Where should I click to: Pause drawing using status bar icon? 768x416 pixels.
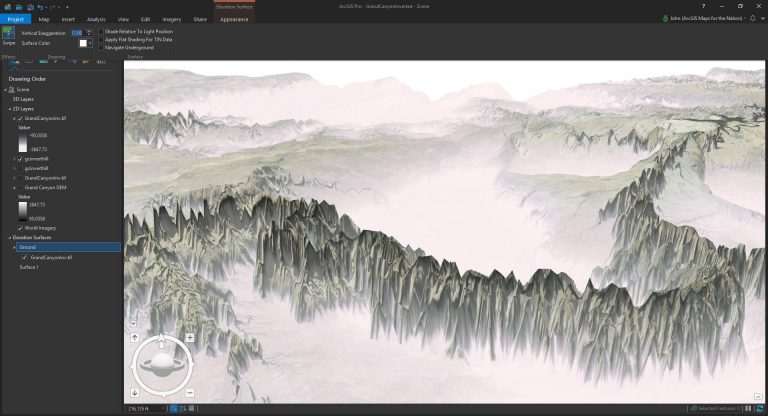748,408
